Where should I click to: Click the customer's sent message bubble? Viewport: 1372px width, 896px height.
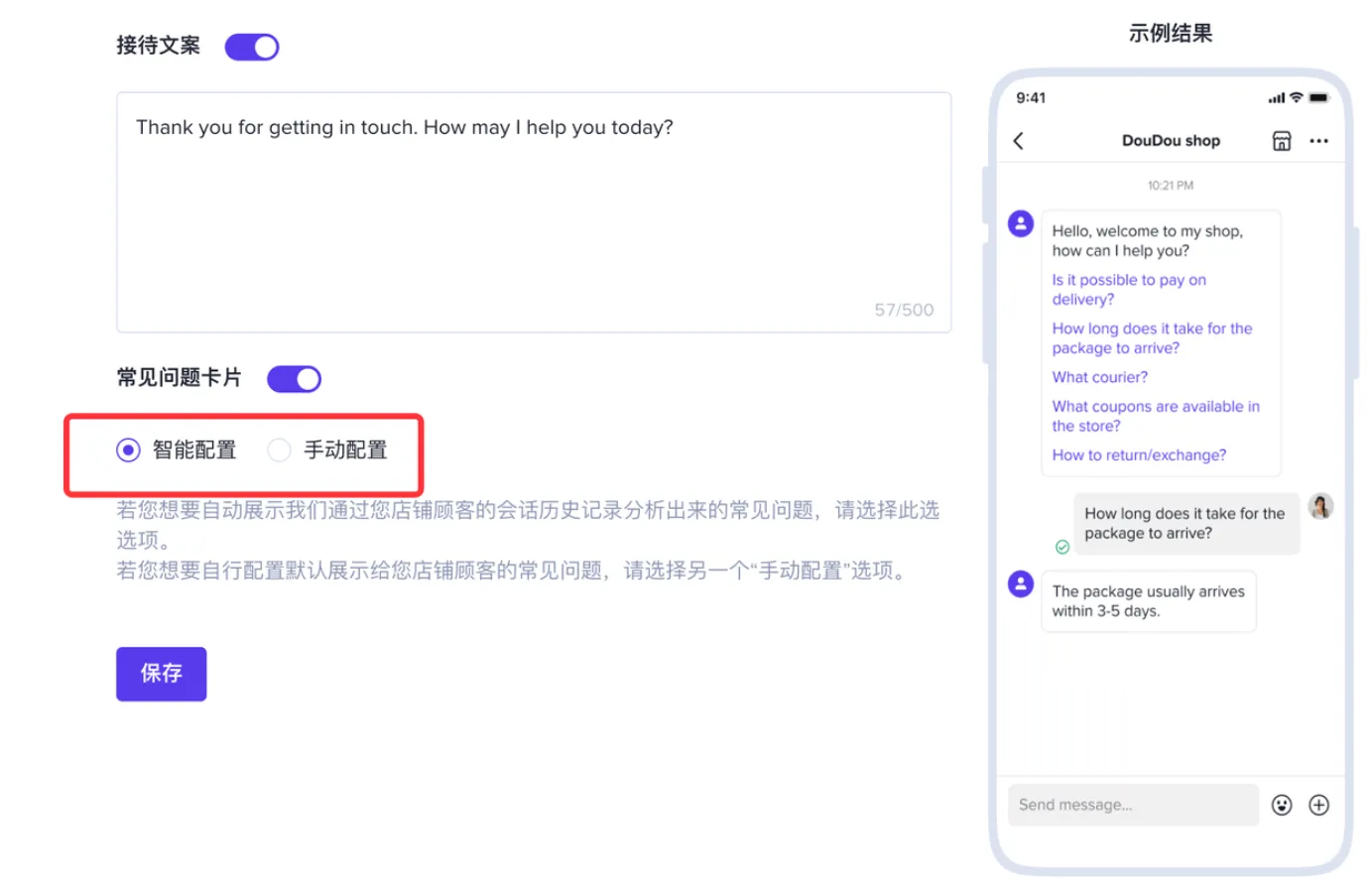click(1186, 524)
